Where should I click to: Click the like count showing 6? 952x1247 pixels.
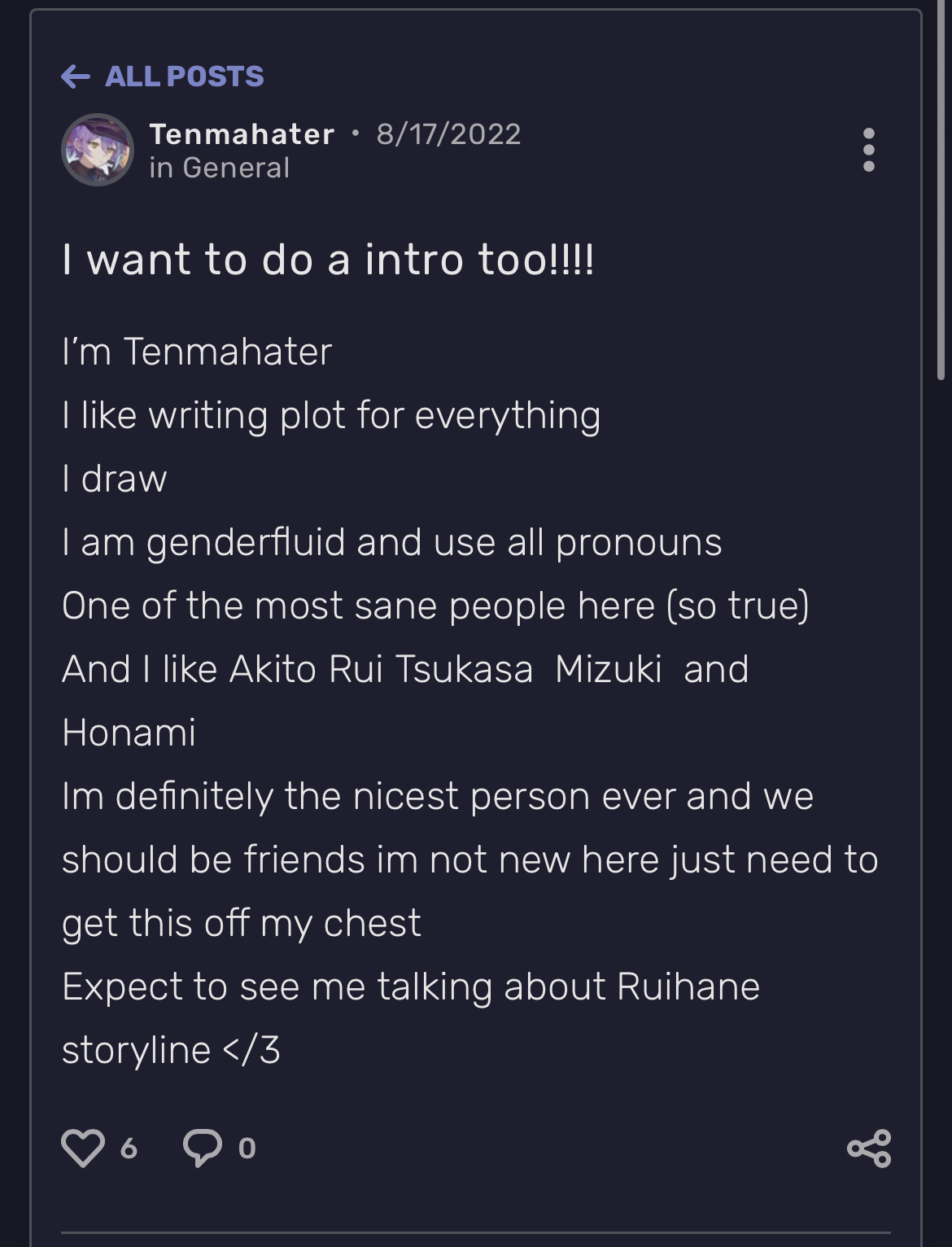point(129,1149)
